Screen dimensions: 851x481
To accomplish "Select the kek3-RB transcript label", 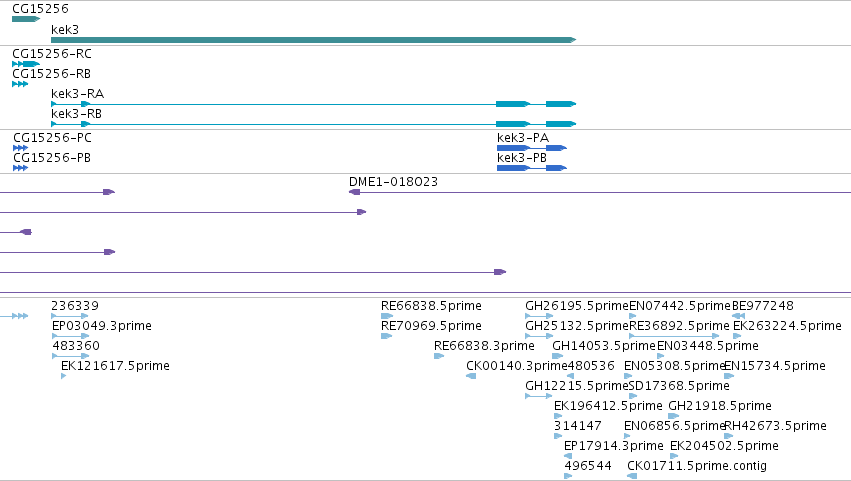I will 77,113.
